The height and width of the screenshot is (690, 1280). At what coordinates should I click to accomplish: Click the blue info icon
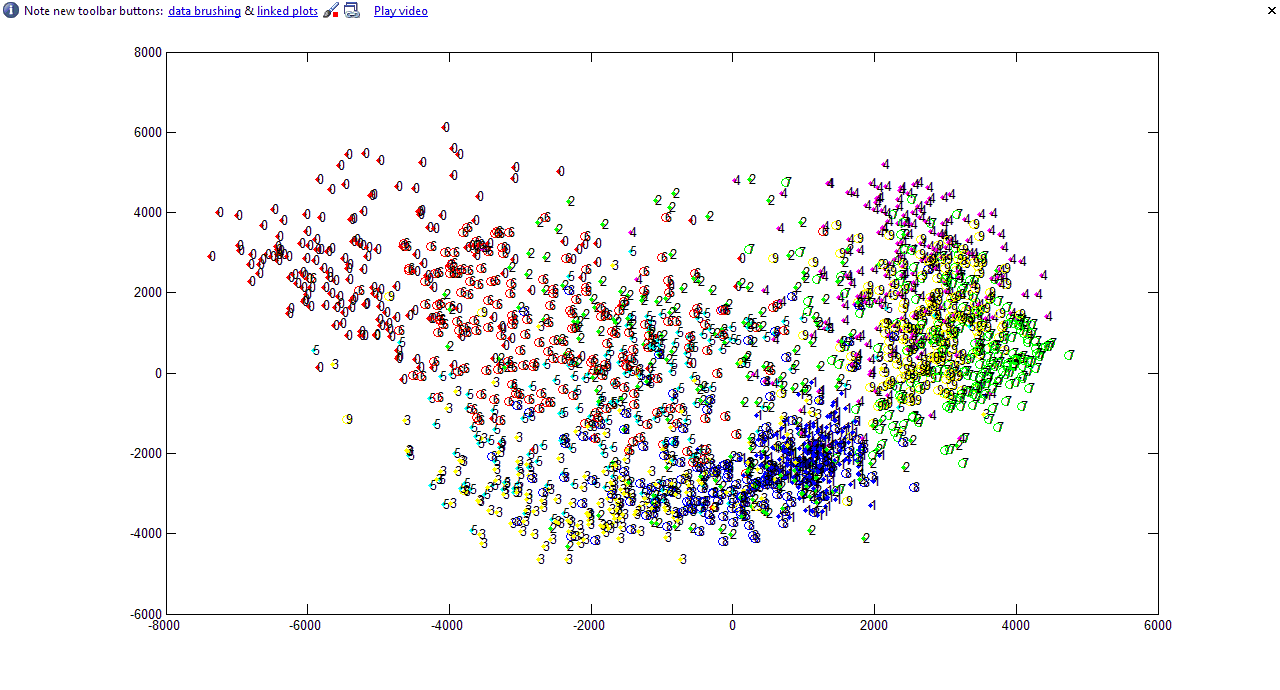tap(11, 11)
